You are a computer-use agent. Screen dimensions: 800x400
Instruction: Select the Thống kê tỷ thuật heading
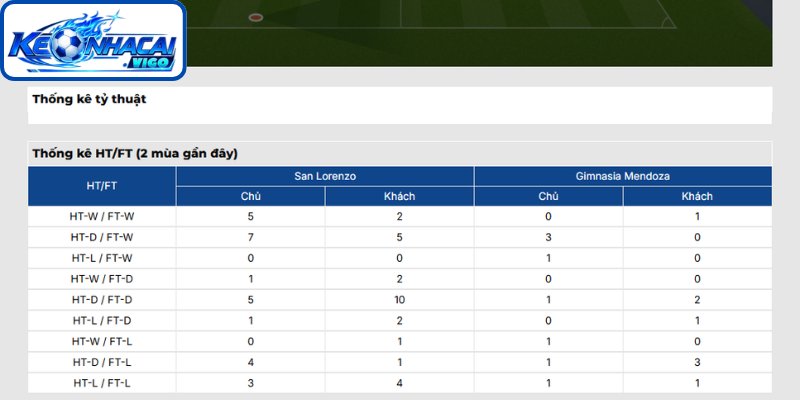pyautogui.click(x=89, y=99)
